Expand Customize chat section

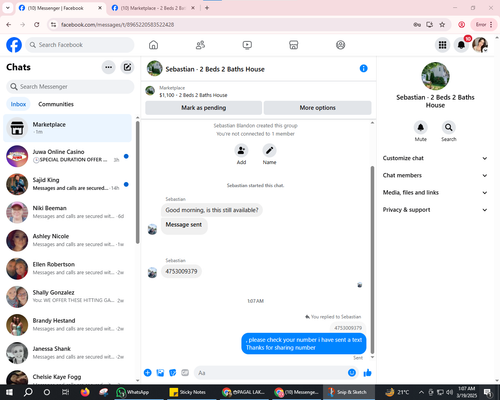click(435, 158)
